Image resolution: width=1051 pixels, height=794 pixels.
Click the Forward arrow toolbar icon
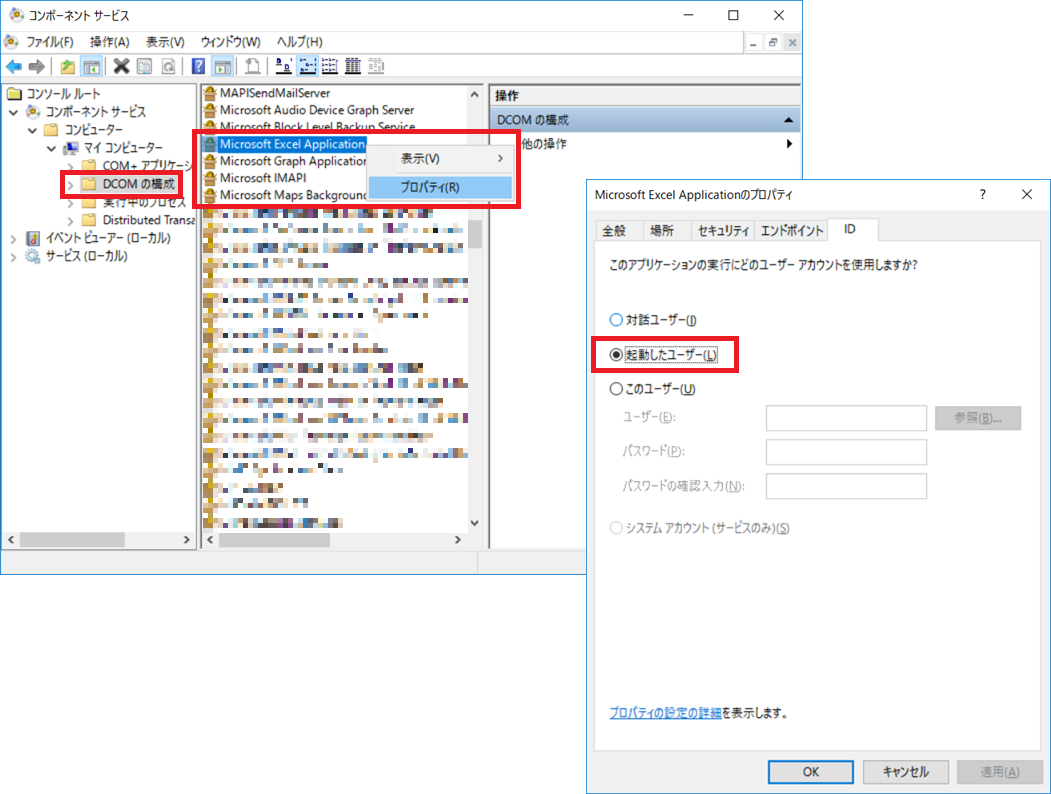(37, 66)
